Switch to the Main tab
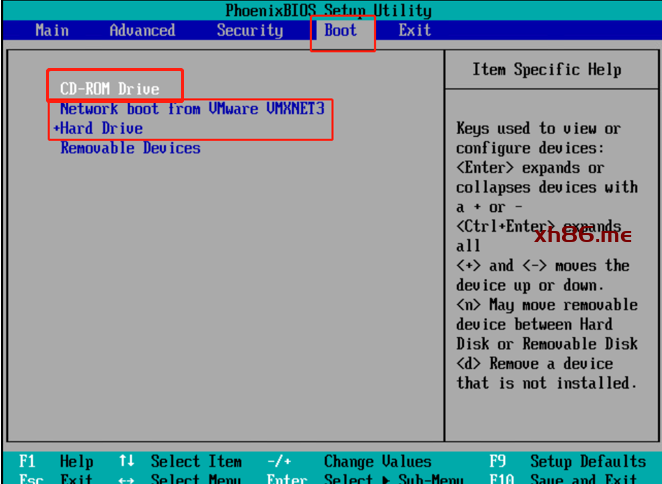Viewport: 662px width, 484px height. click(x=52, y=30)
